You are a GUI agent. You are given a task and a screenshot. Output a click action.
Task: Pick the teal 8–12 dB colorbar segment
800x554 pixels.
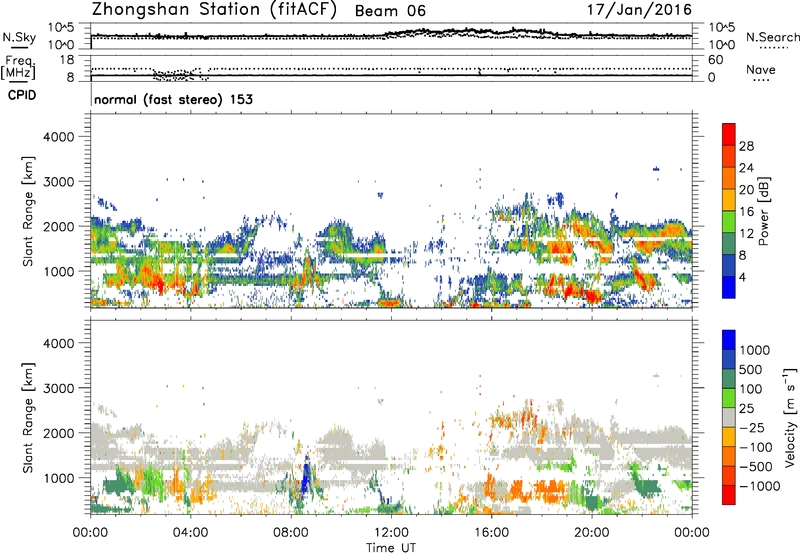729,243
